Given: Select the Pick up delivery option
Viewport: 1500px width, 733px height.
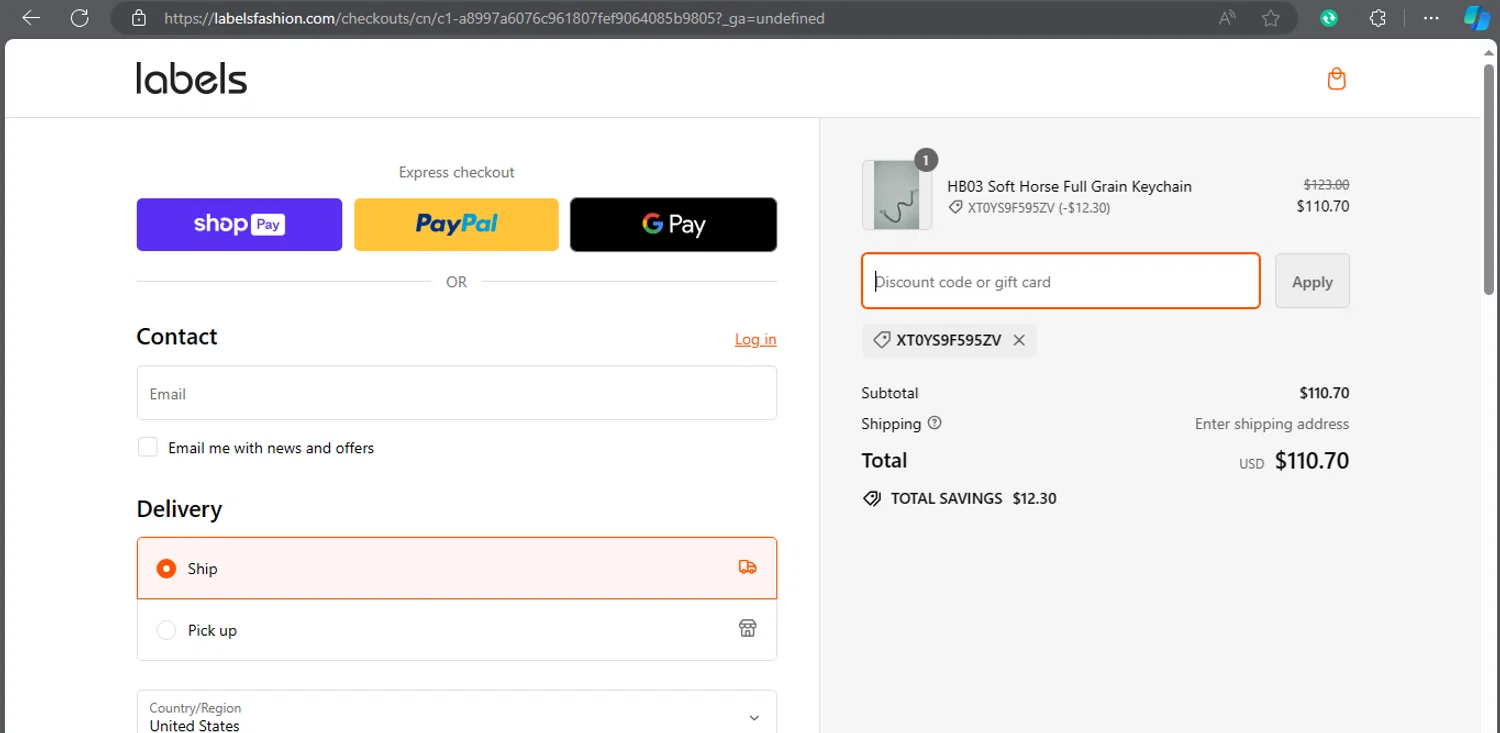Looking at the screenshot, I should click(x=167, y=630).
